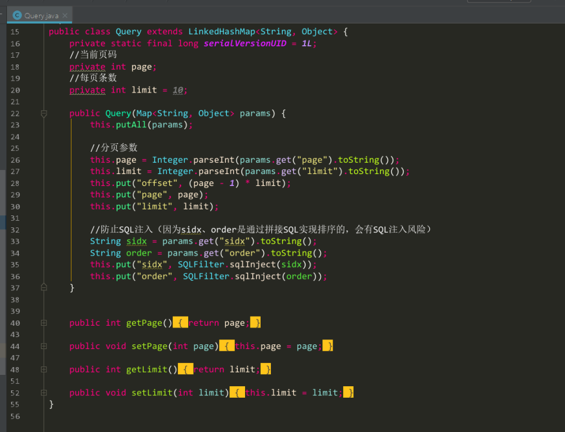Expand folded closing brace of getPage()

click(255, 322)
